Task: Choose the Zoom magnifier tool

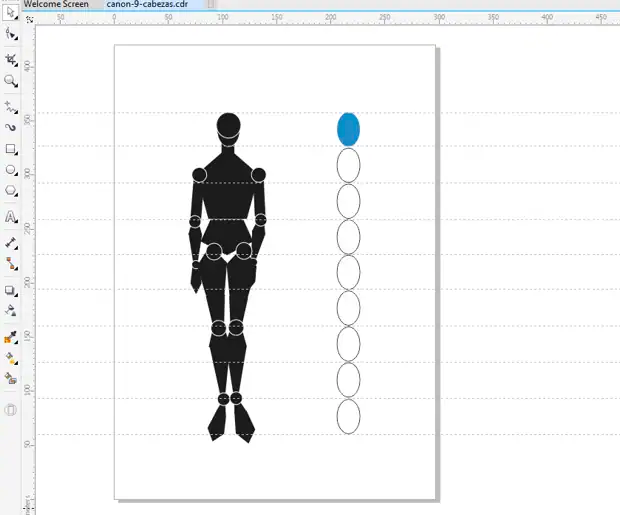Action: point(11,81)
